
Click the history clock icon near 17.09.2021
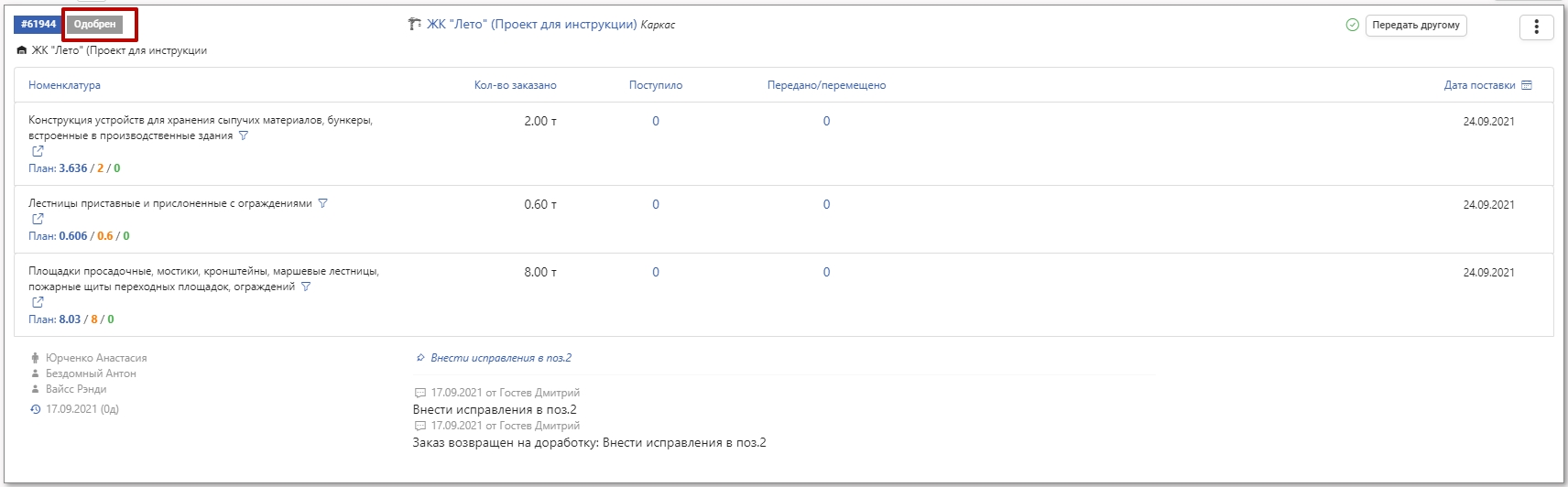coord(35,409)
